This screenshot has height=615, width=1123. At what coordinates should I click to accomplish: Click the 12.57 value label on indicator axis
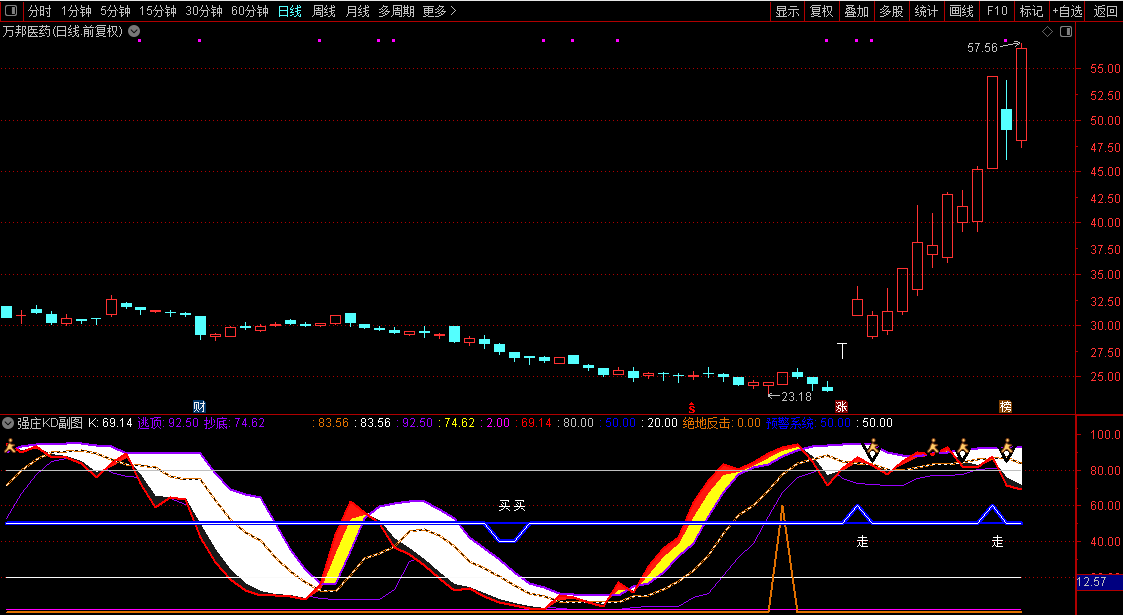coord(1099,582)
